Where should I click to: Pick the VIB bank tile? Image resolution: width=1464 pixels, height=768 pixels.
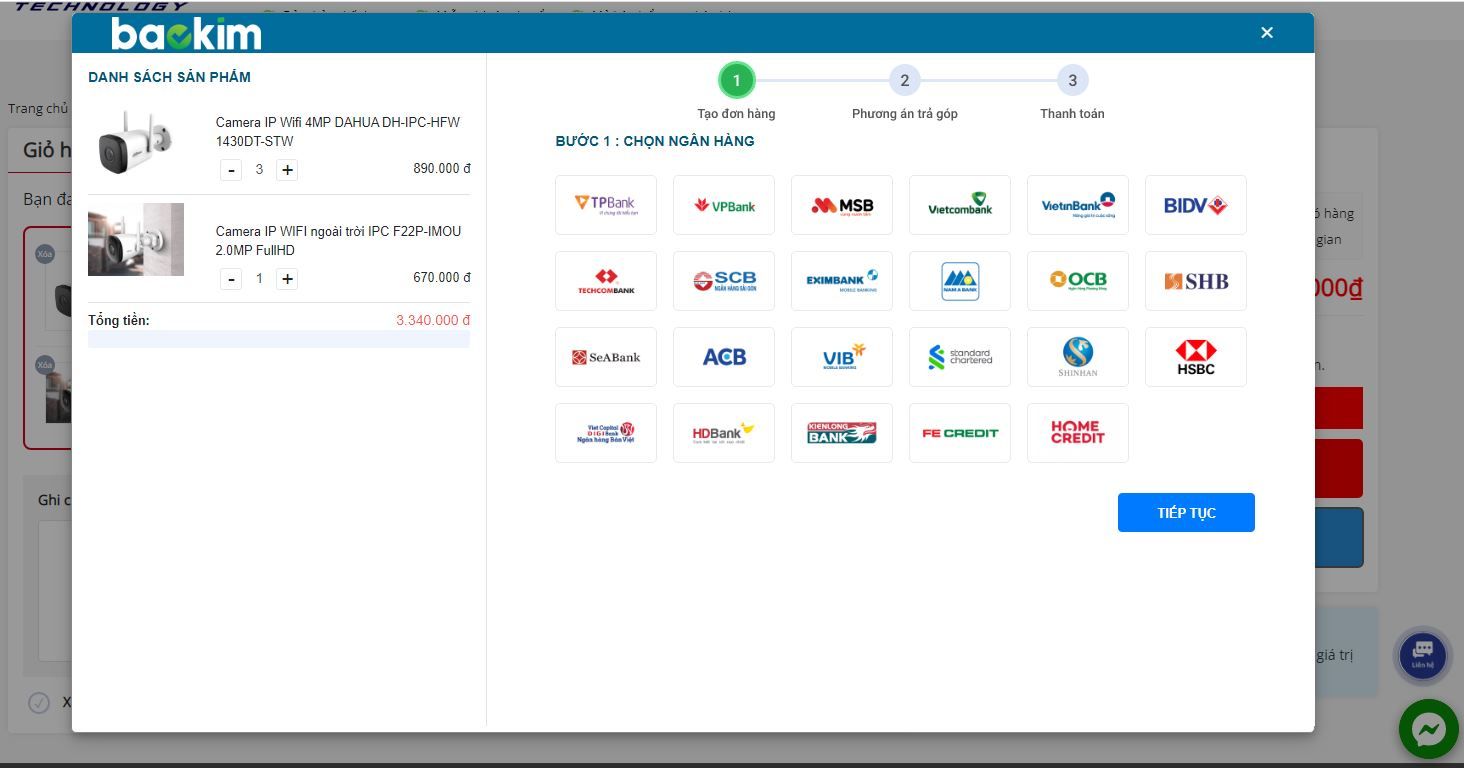coord(841,357)
